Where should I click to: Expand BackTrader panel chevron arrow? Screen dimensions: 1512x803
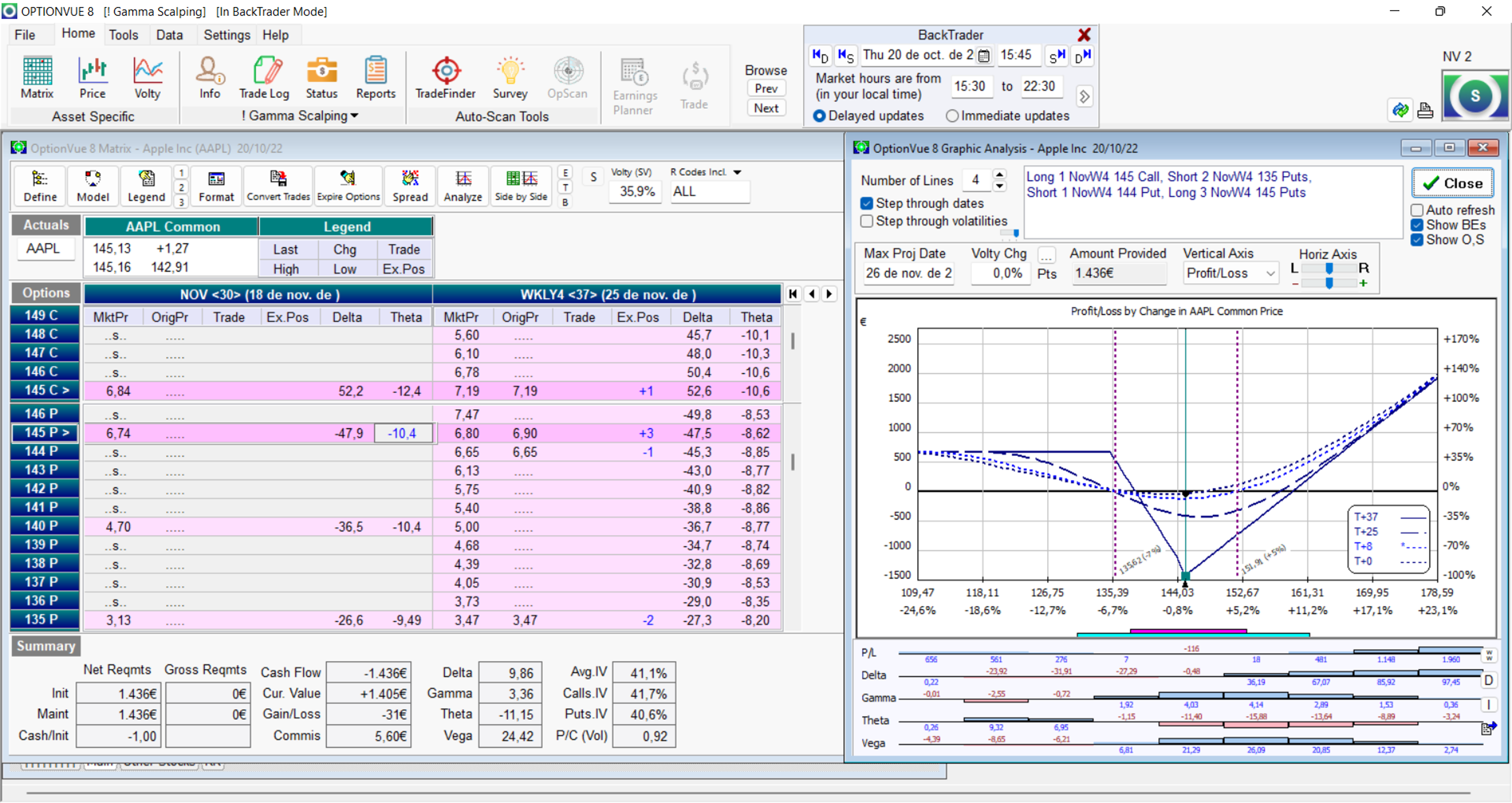[x=1085, y=96]
